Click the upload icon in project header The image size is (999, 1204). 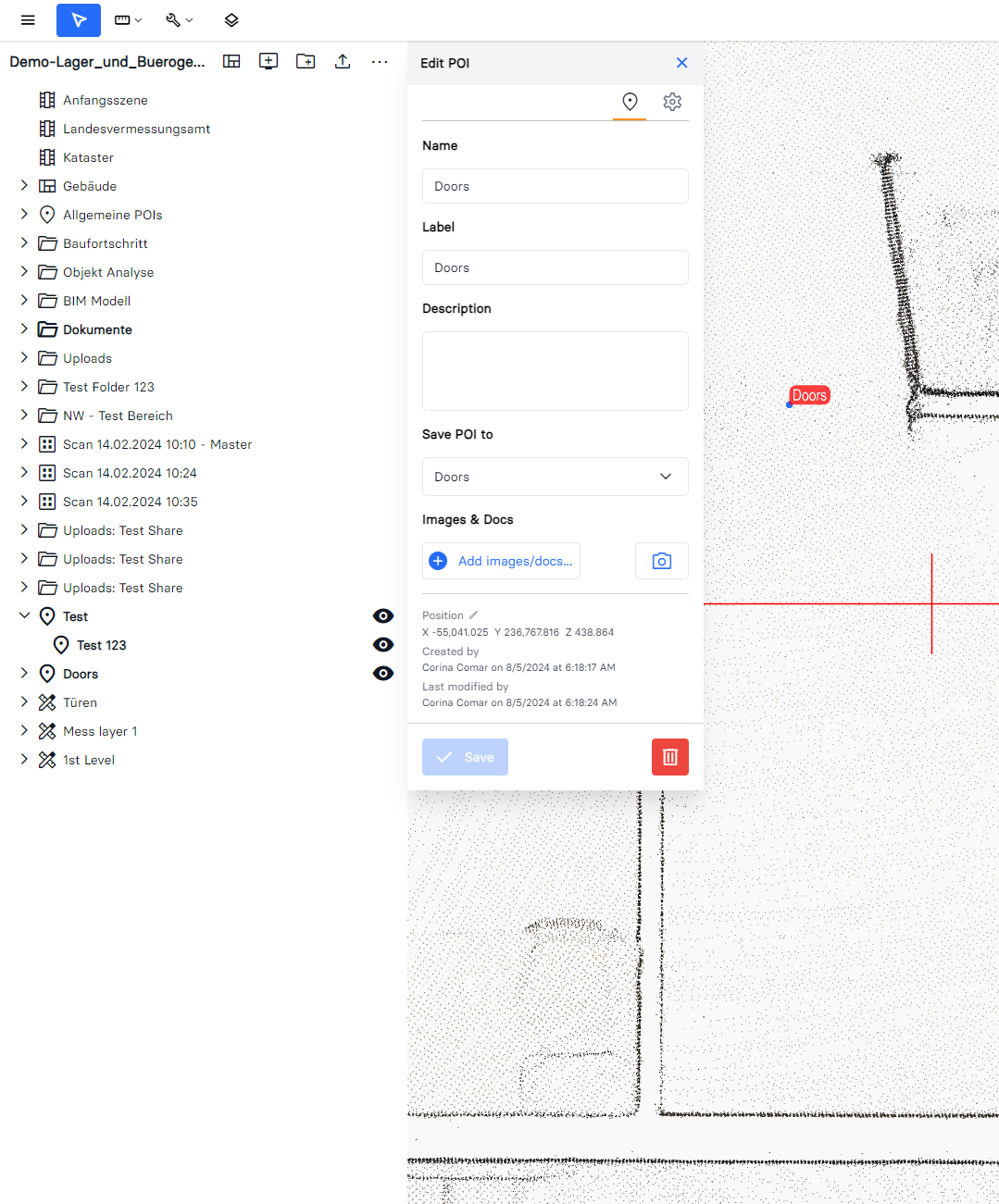(343, 61)
